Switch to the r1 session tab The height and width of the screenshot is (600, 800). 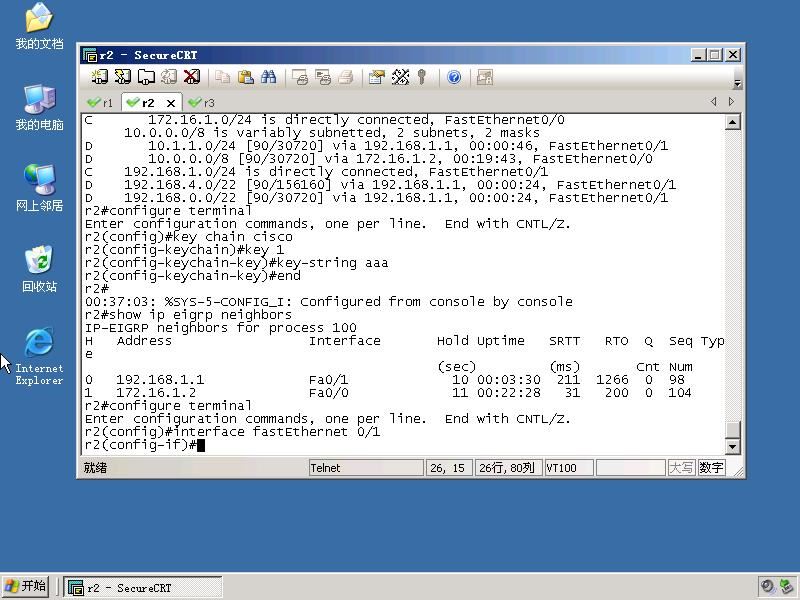pos(101,103)
